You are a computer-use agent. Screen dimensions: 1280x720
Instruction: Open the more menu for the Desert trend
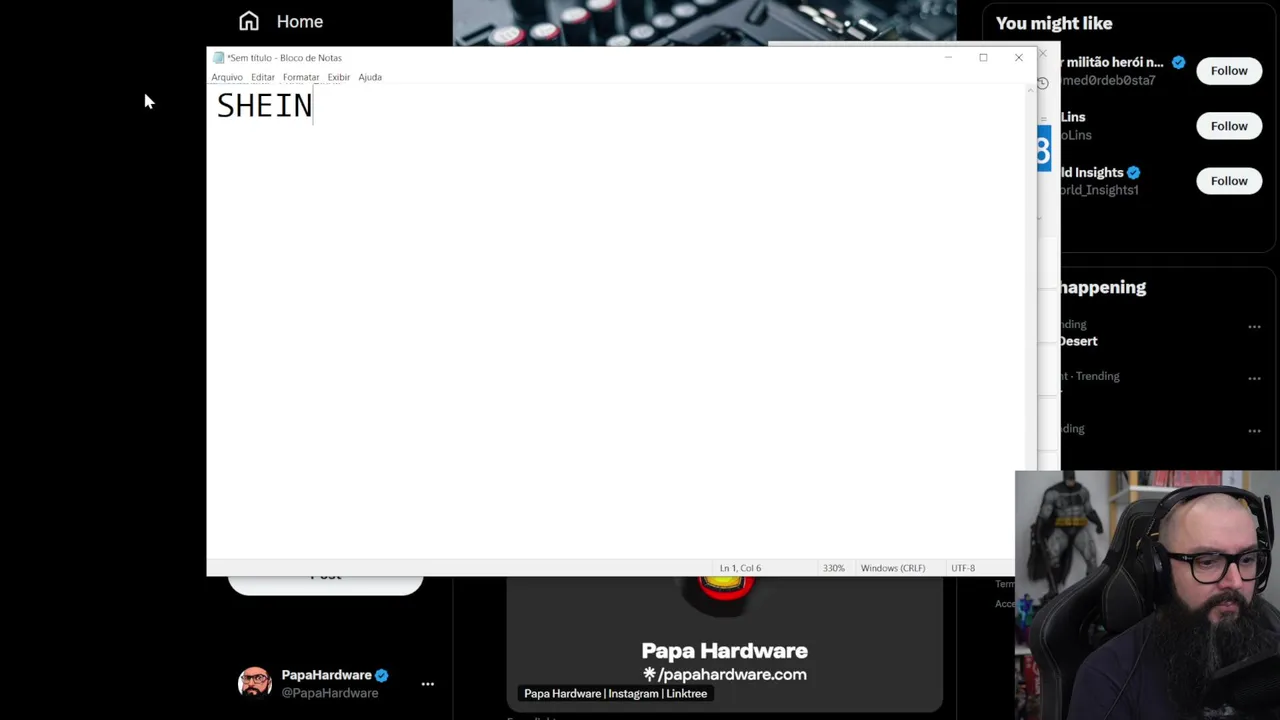[x=1254, y=327]
